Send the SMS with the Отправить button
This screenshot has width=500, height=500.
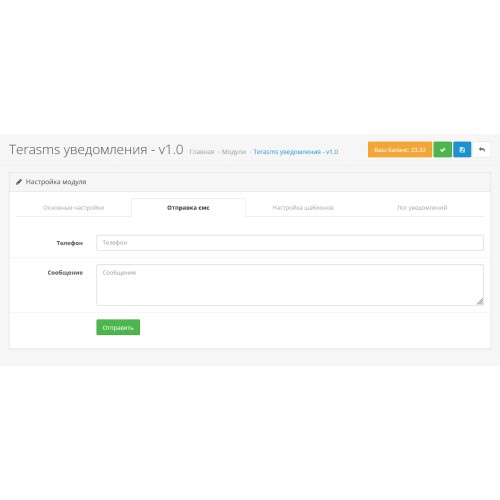(118, 327)
